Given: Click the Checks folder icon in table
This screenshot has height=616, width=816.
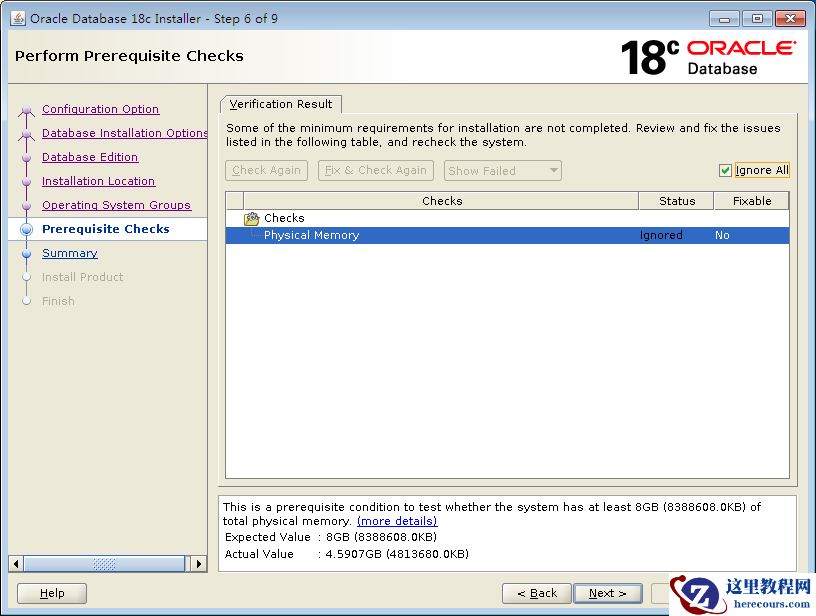Looking at the screenshot, I should 251,219.
